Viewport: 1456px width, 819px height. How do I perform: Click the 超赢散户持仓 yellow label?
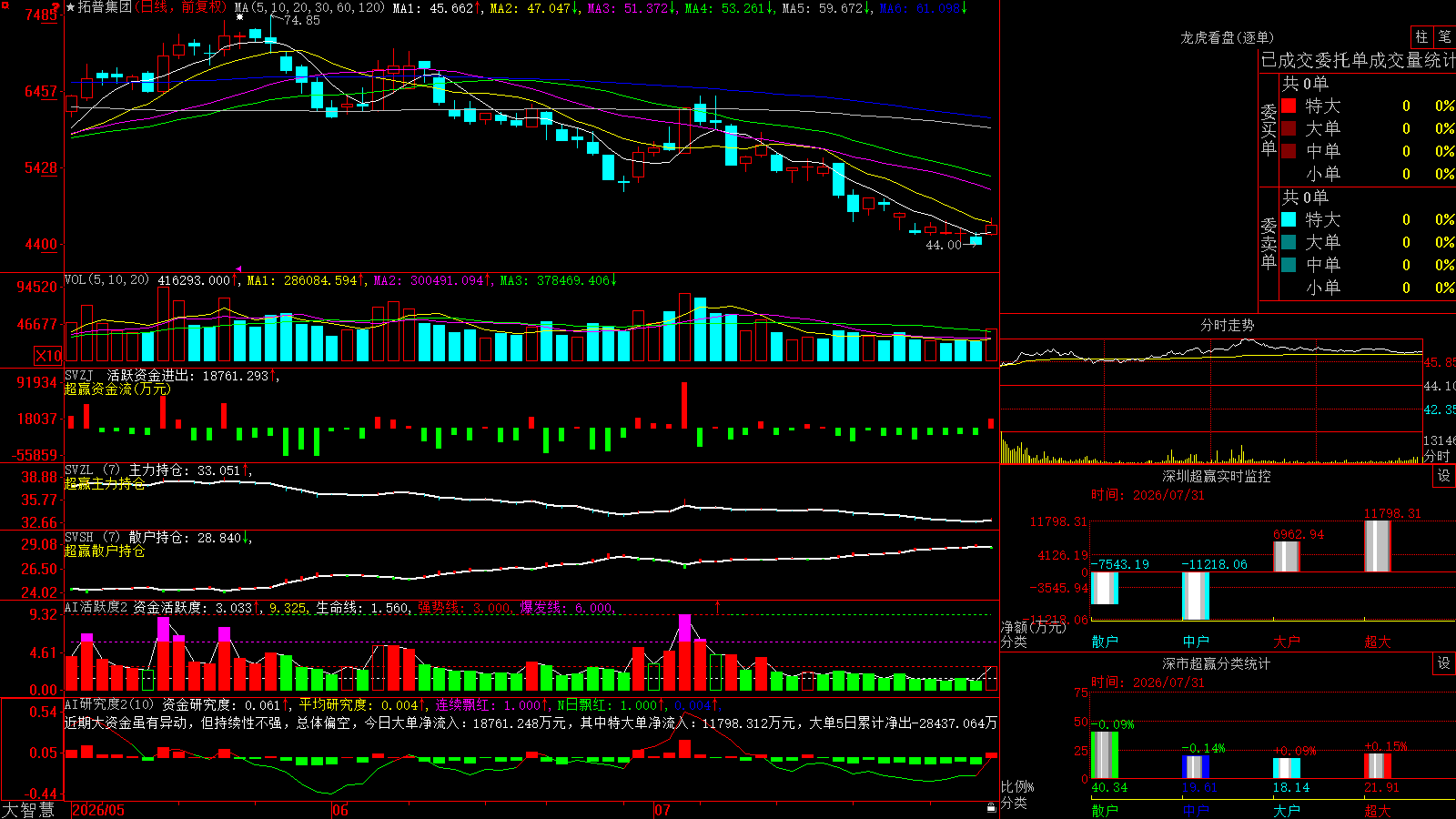[105, 551]
